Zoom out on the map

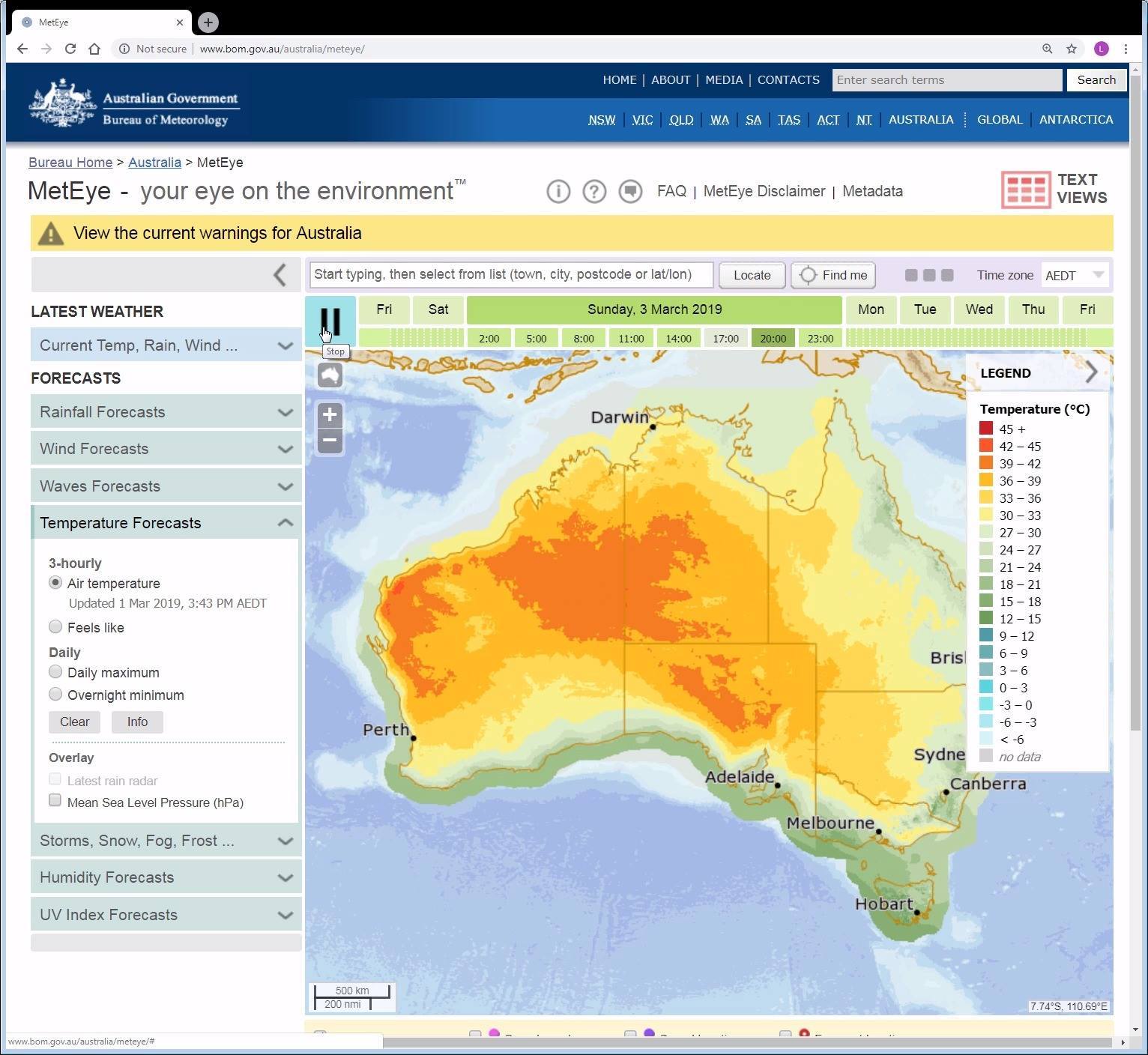330,440
